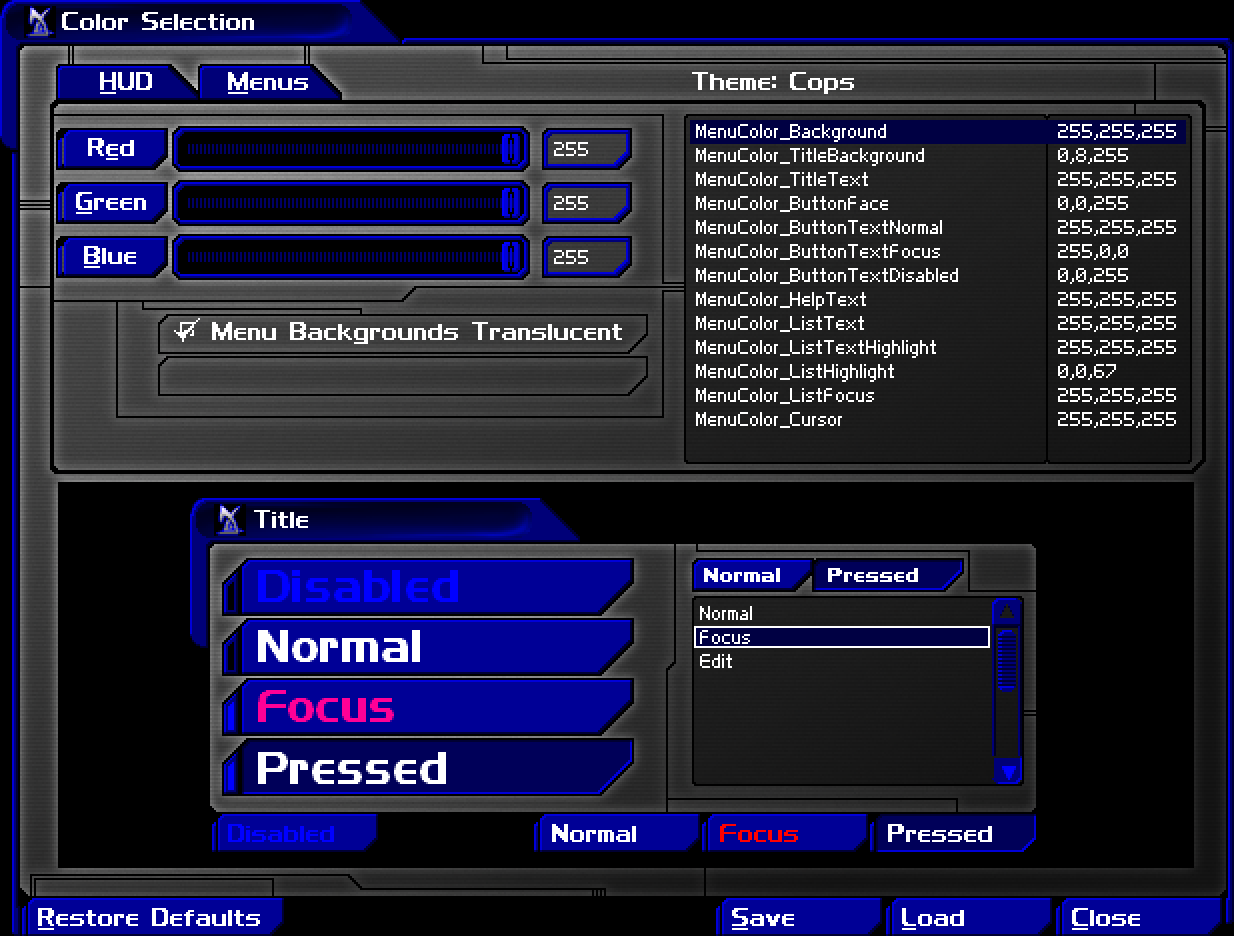Click the large Disabled preview button

[x=428, y=587]
